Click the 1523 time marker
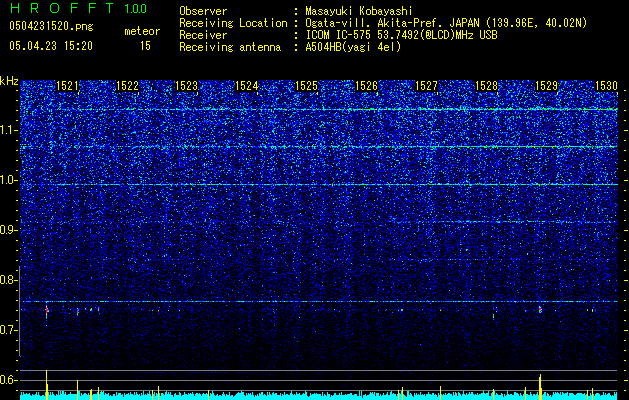The height and width of the screenshot is (400, 629). (x=187, y=86)
